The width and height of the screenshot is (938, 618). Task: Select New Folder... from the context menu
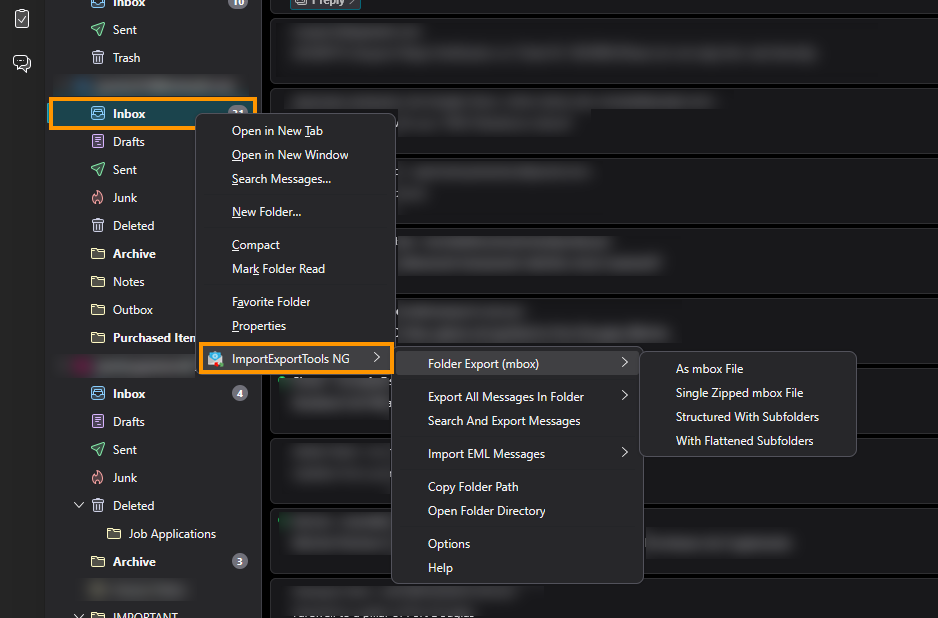(266, 212)
